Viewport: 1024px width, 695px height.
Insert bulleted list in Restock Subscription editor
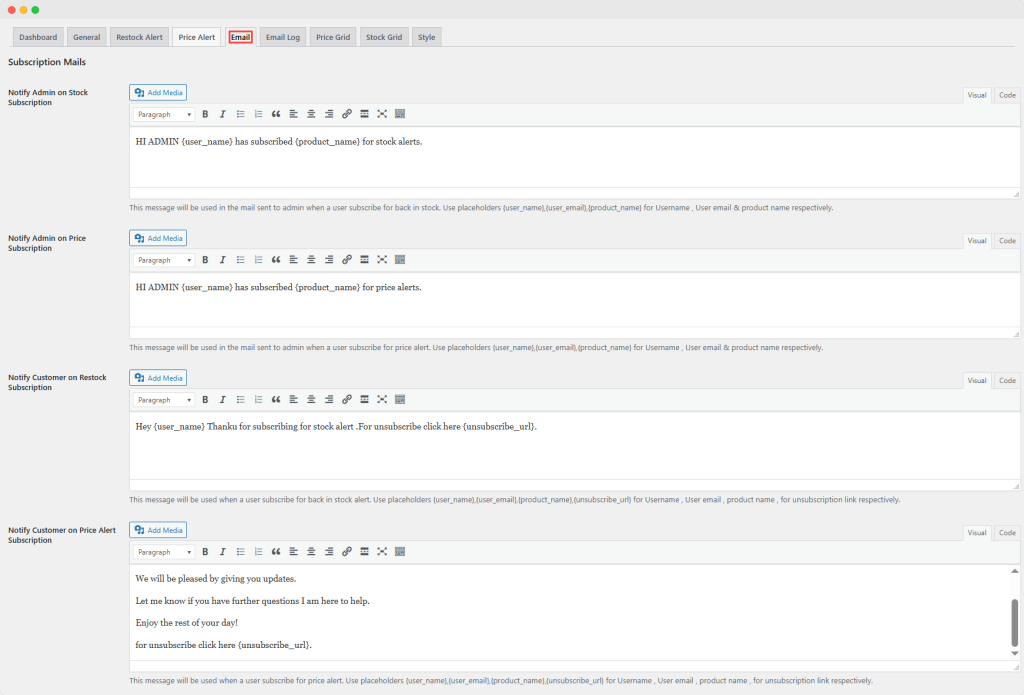tap(241, 400)
